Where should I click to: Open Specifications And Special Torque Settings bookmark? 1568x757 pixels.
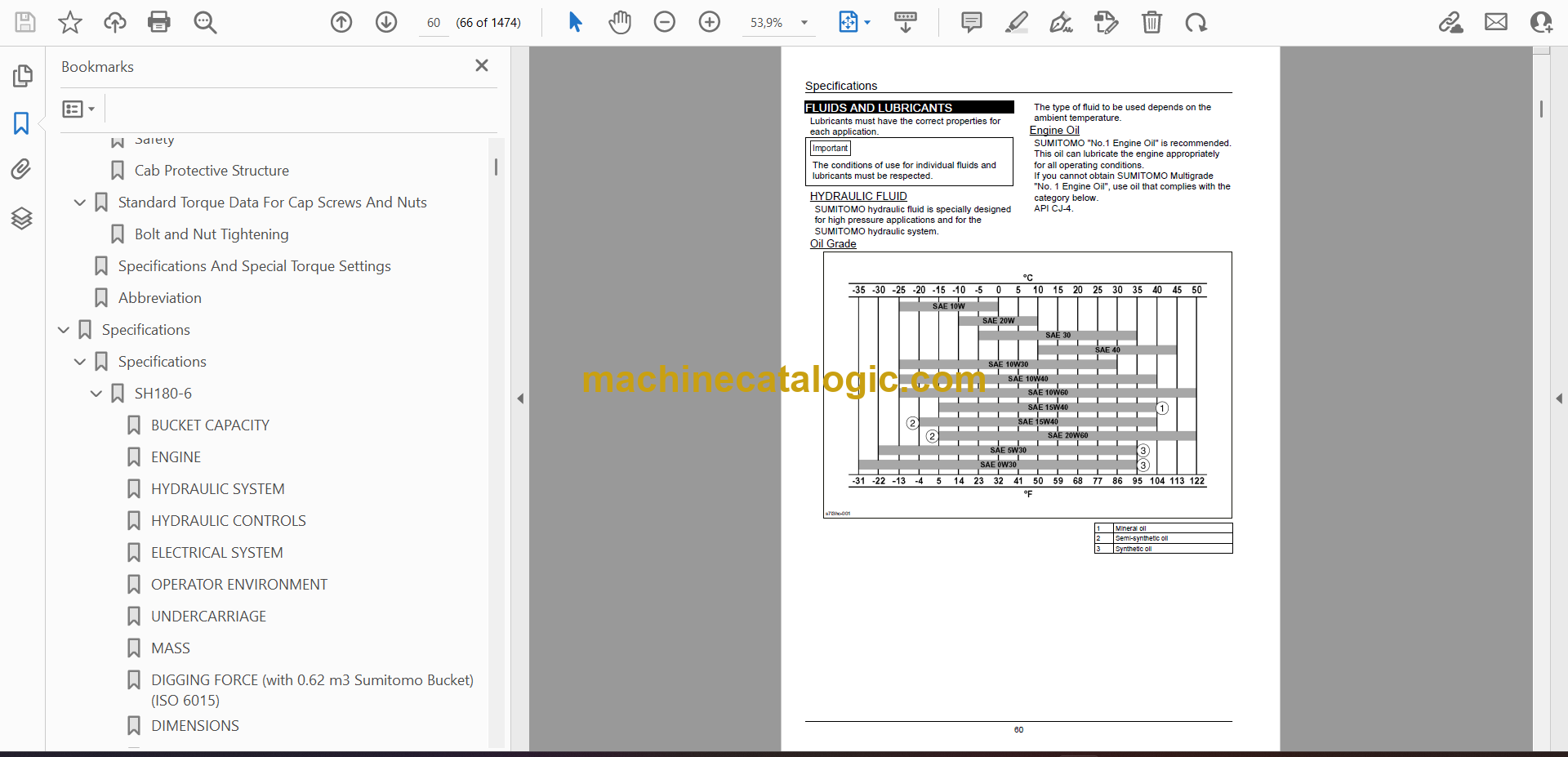tap(254, 266)
